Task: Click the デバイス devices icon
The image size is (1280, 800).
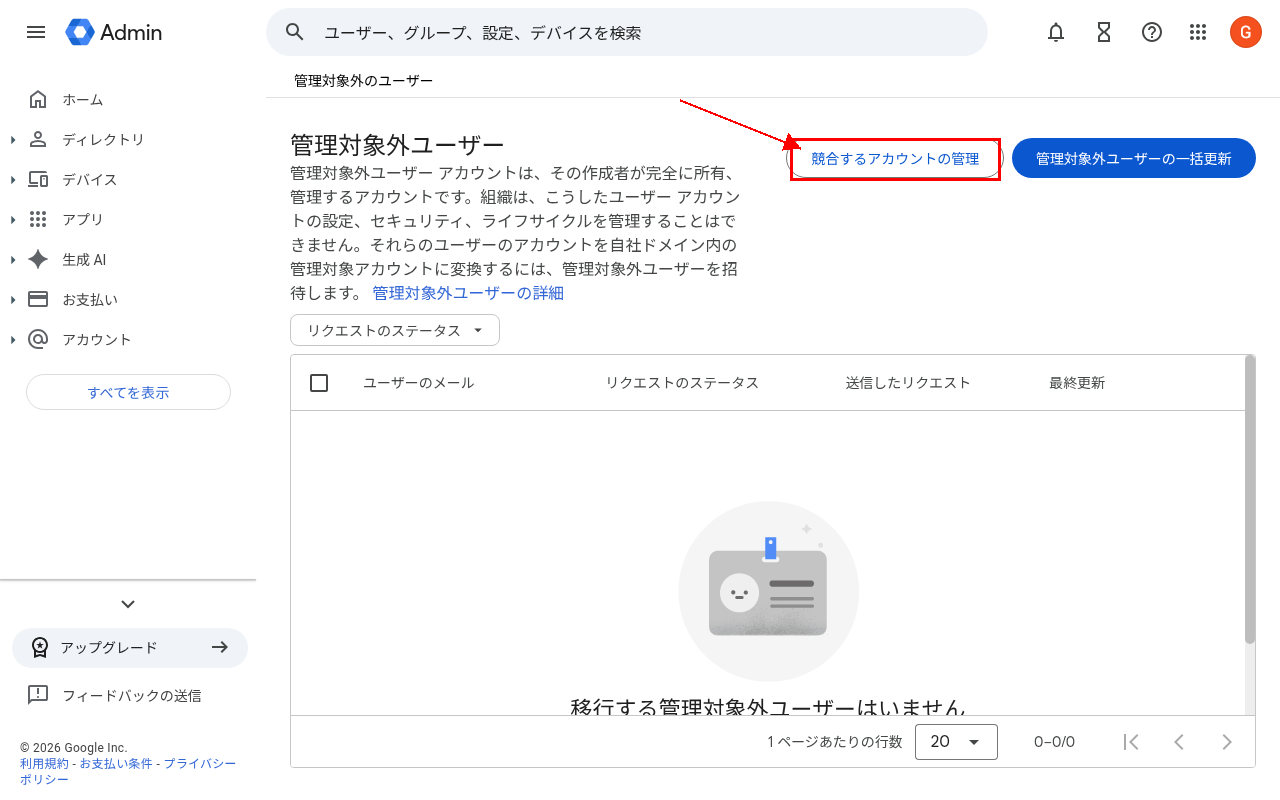Action: (38, 179)
